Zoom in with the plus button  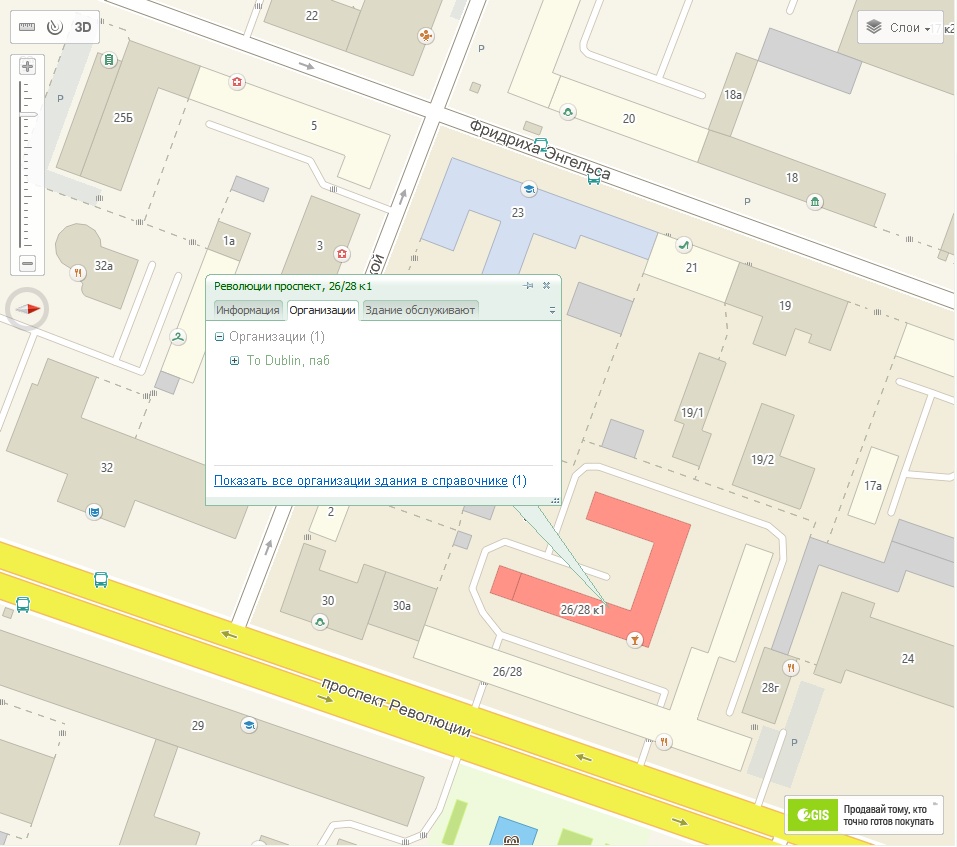point(27,66)
